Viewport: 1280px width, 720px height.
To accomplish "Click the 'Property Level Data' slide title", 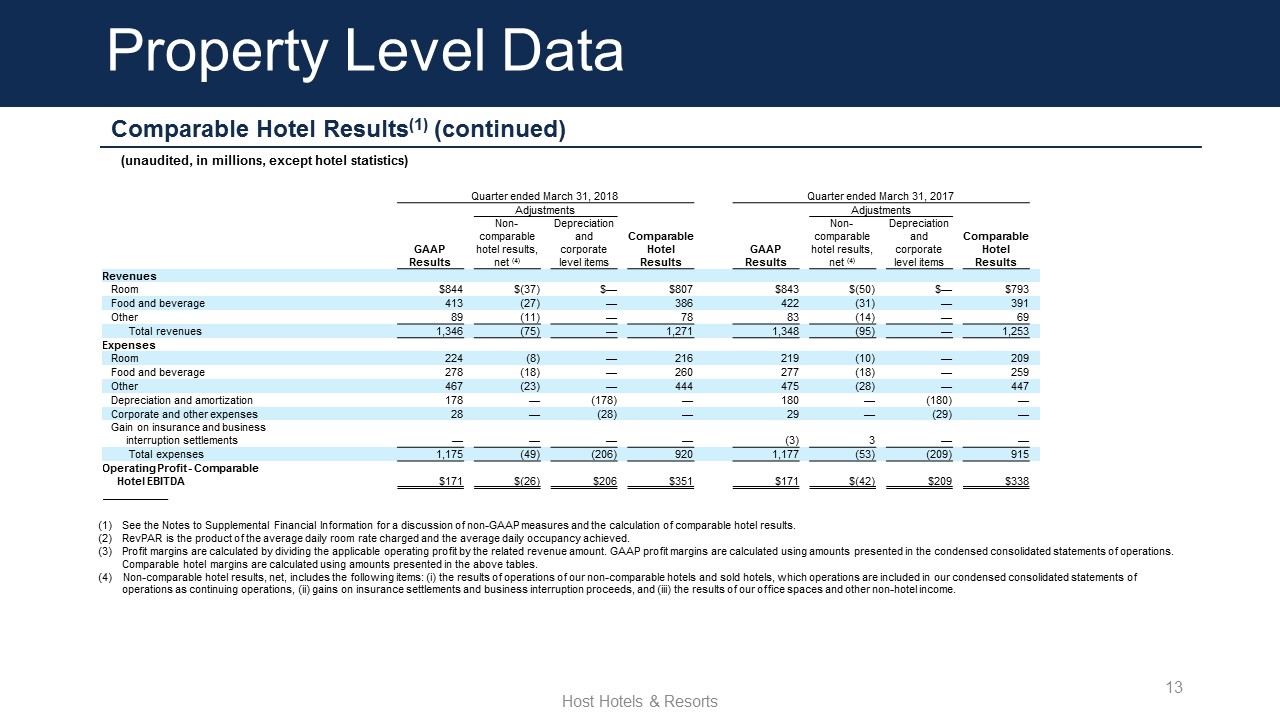I will 366,53.
